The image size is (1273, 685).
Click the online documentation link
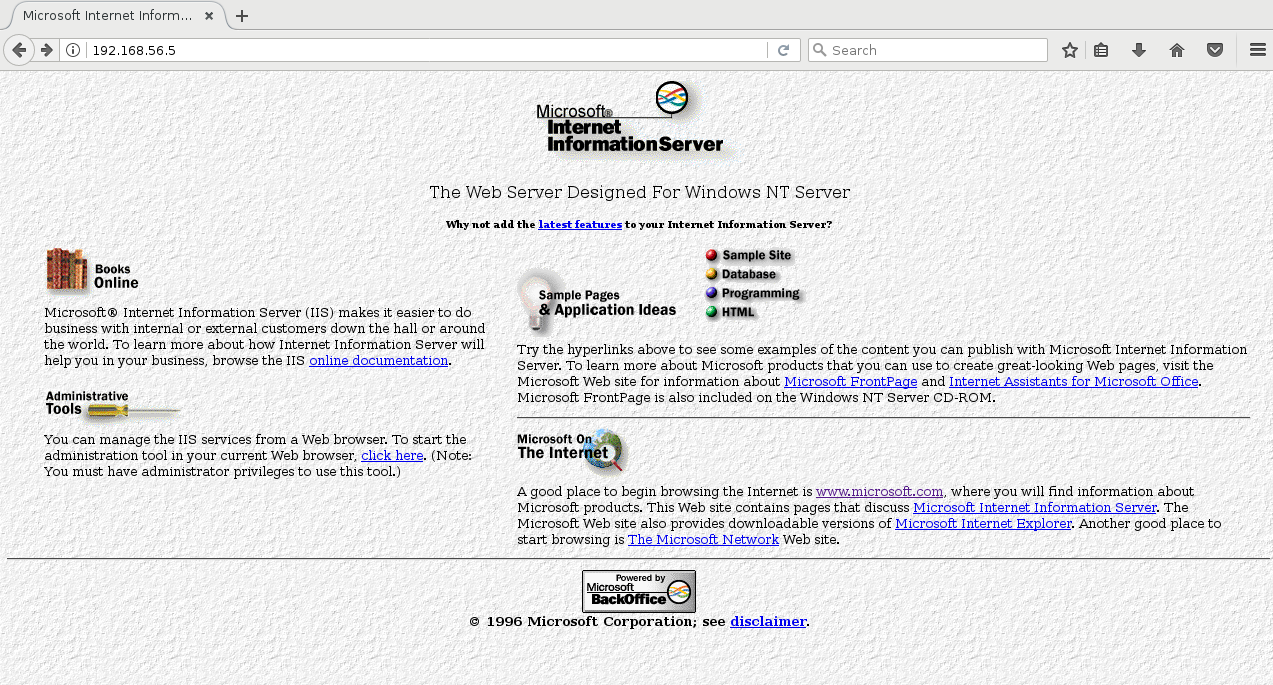click(x=378, y=360)
